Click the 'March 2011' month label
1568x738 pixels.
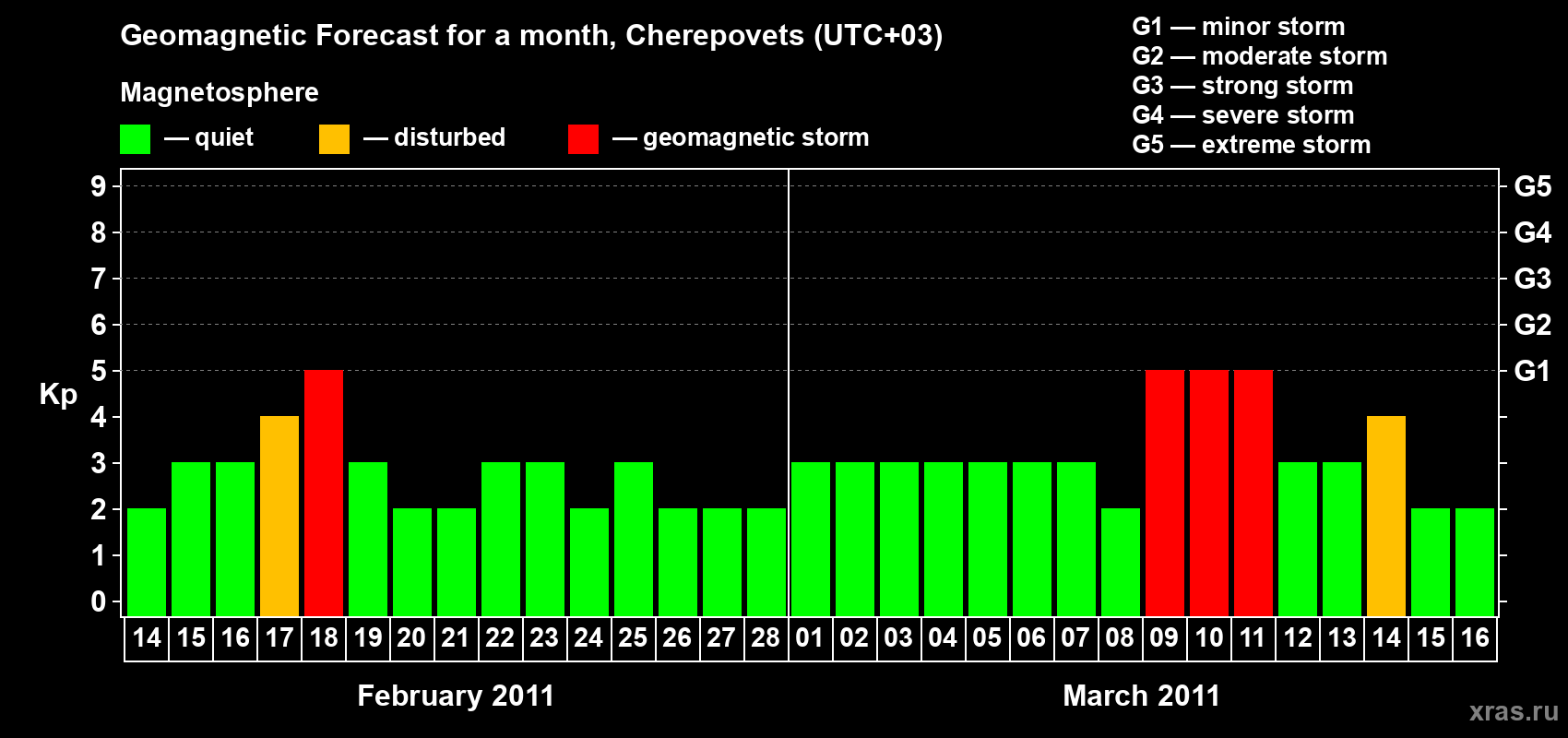click(1142, 696)
